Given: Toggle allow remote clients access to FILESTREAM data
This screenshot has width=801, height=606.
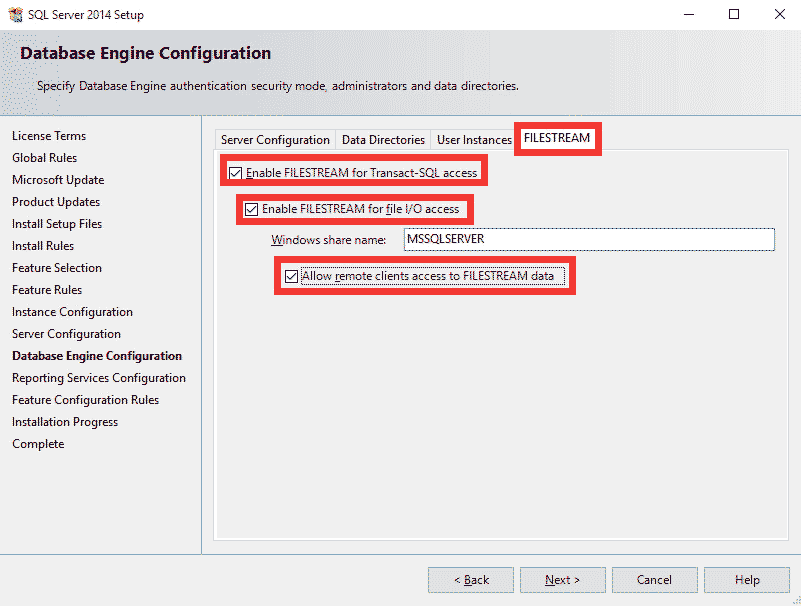Looking at the screenshot, I should [x=288, y=276].
